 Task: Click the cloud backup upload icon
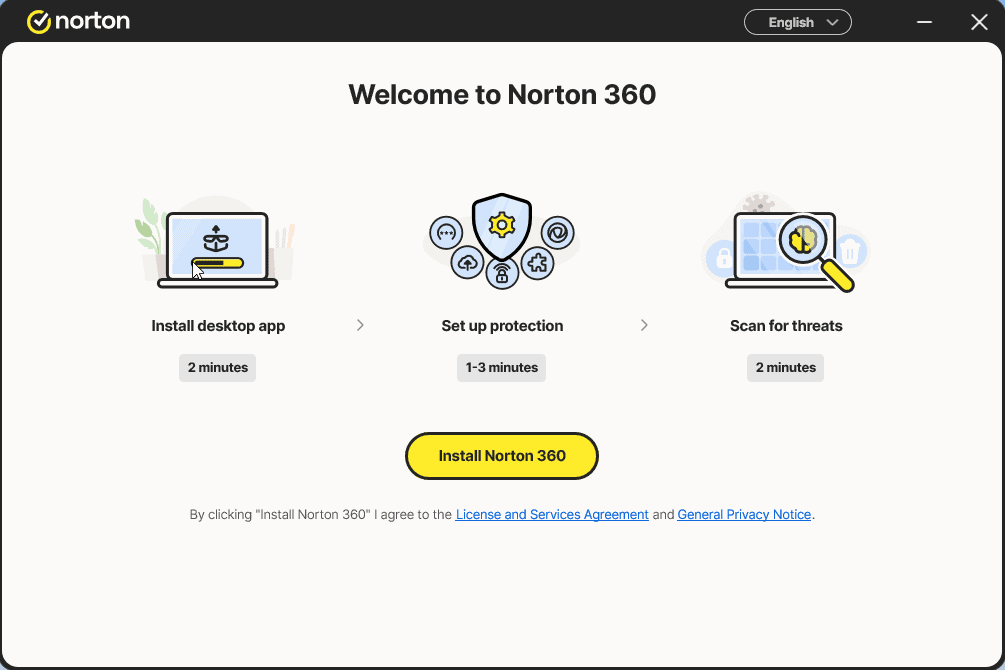coord(468,263)
